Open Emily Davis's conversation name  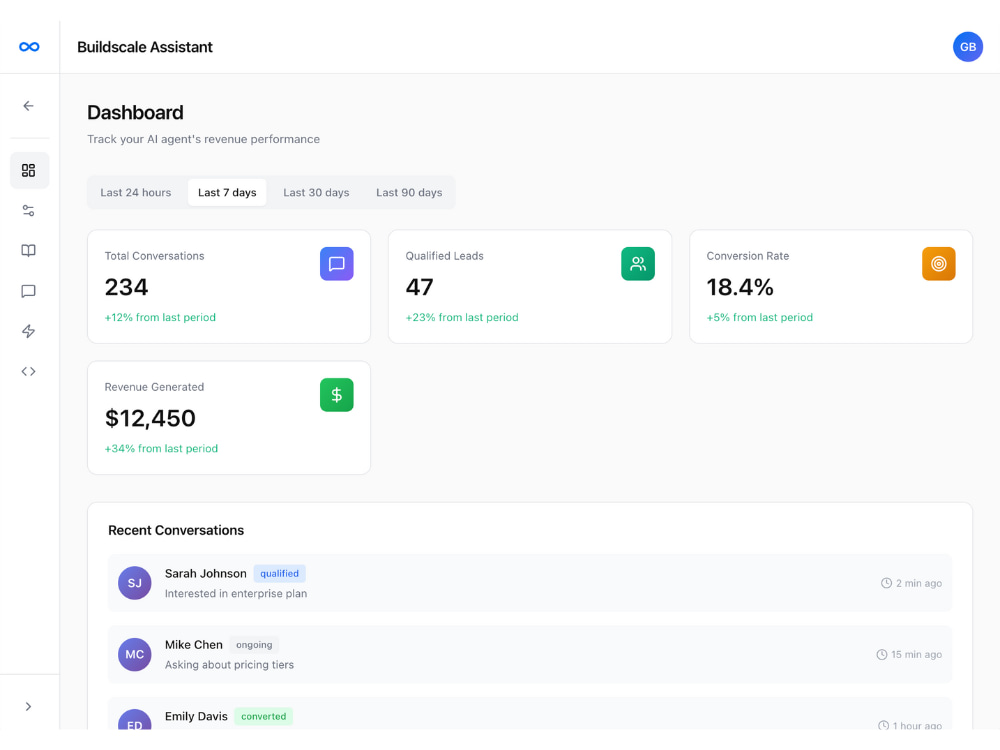[196, 716]
